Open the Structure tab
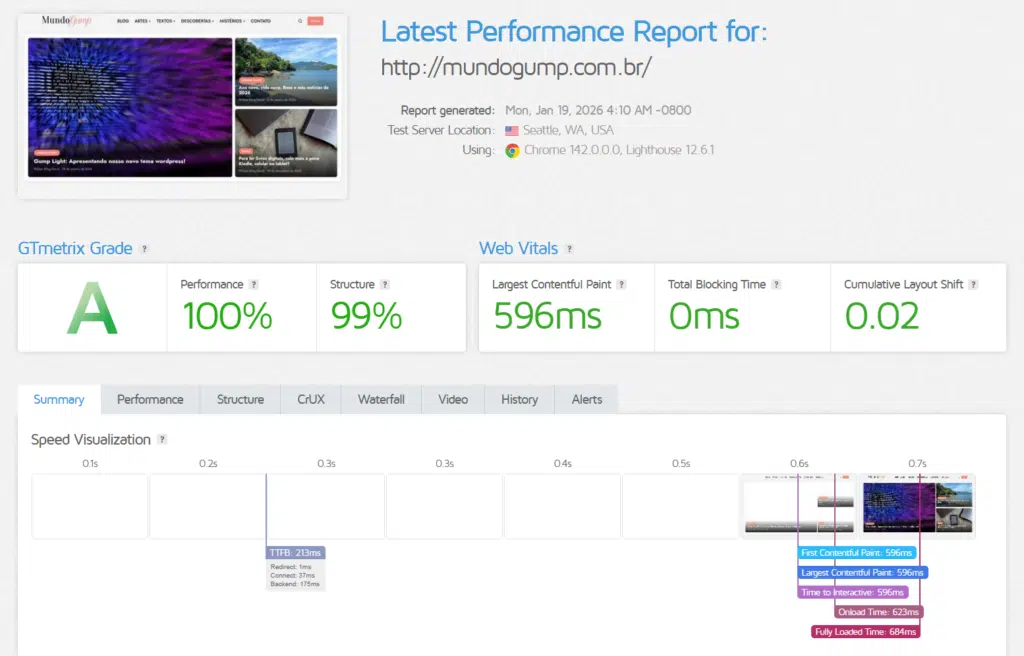 240,399
